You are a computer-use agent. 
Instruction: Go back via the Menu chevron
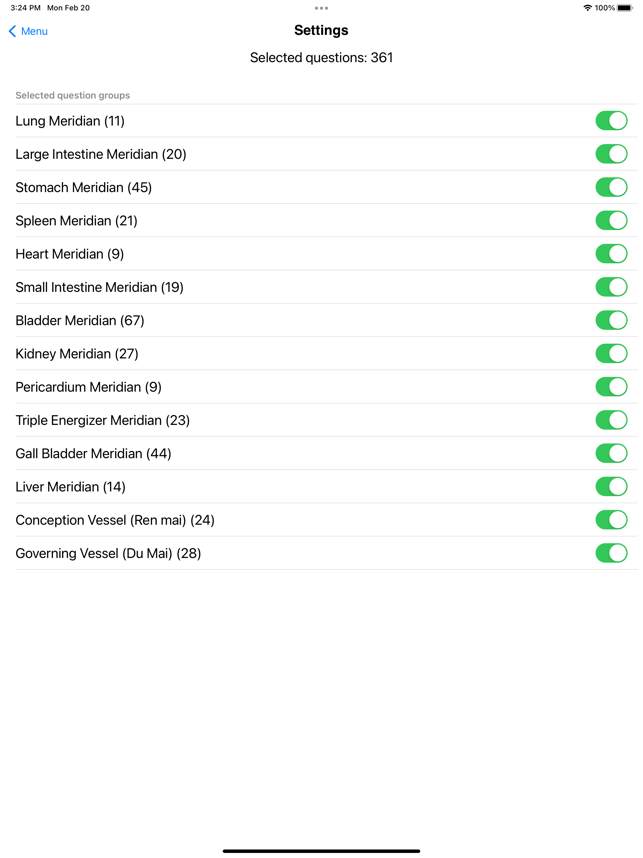point(13,31)
